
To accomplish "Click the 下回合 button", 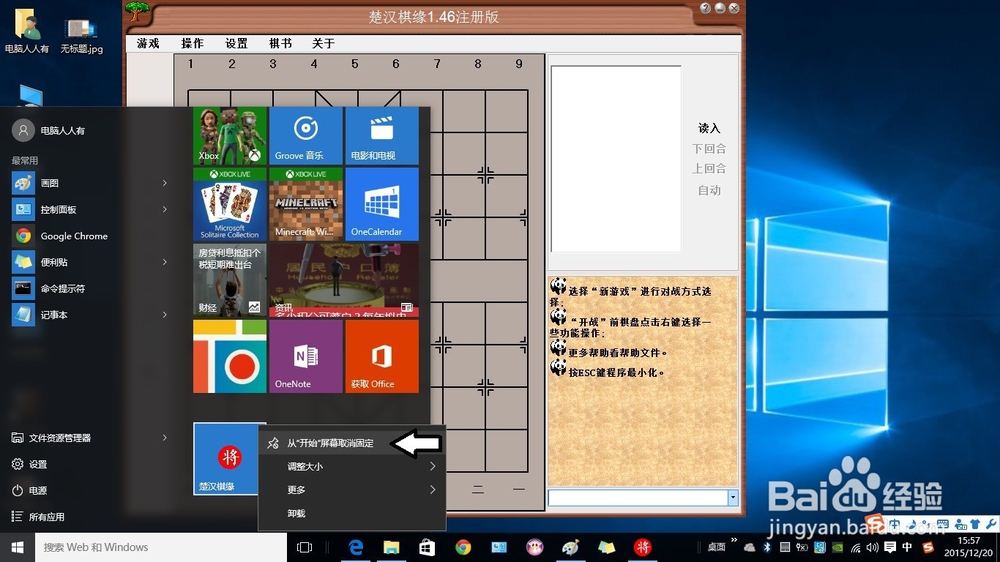I will pyautogui.click(x=709, y=149).
